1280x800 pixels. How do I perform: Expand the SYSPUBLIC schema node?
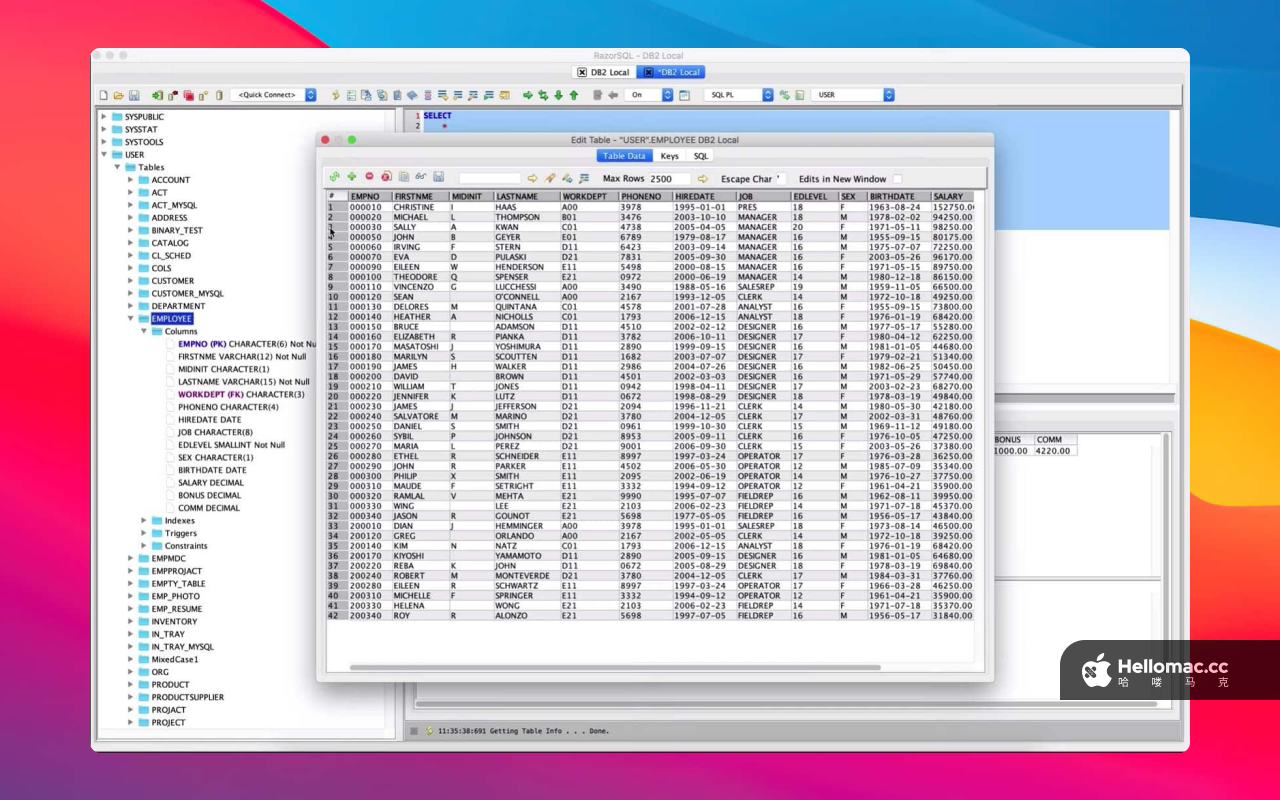104,116
